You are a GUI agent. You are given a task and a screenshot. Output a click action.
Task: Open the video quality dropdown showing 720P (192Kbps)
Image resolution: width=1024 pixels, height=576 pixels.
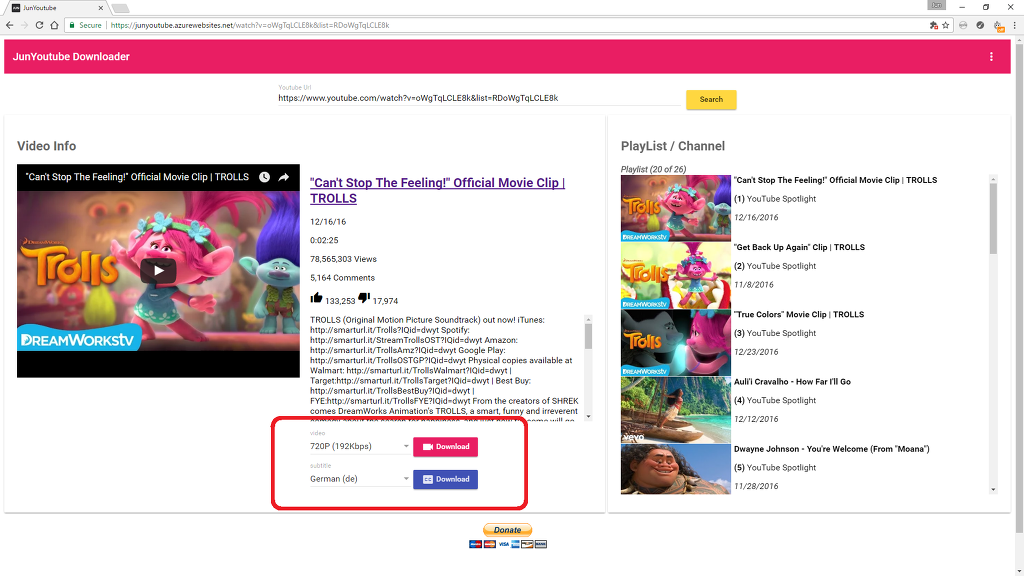(360, 447)
